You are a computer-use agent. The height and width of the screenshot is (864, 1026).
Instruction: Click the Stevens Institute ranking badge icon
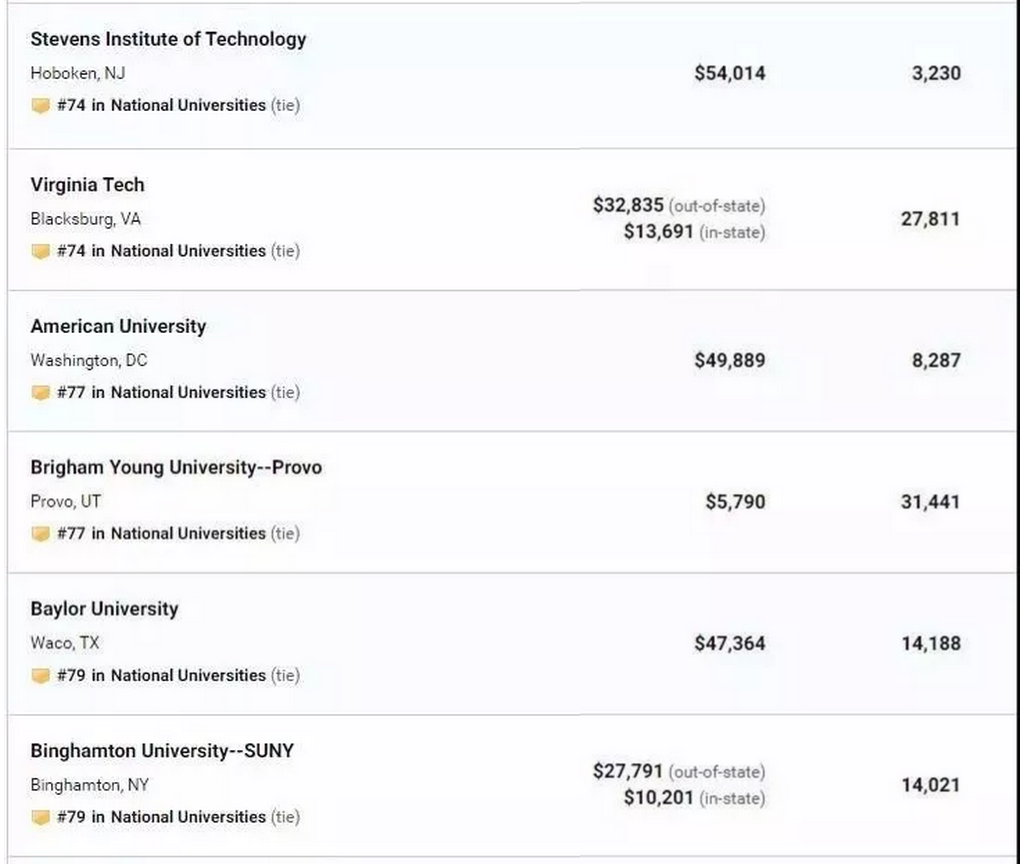[40, 106]
